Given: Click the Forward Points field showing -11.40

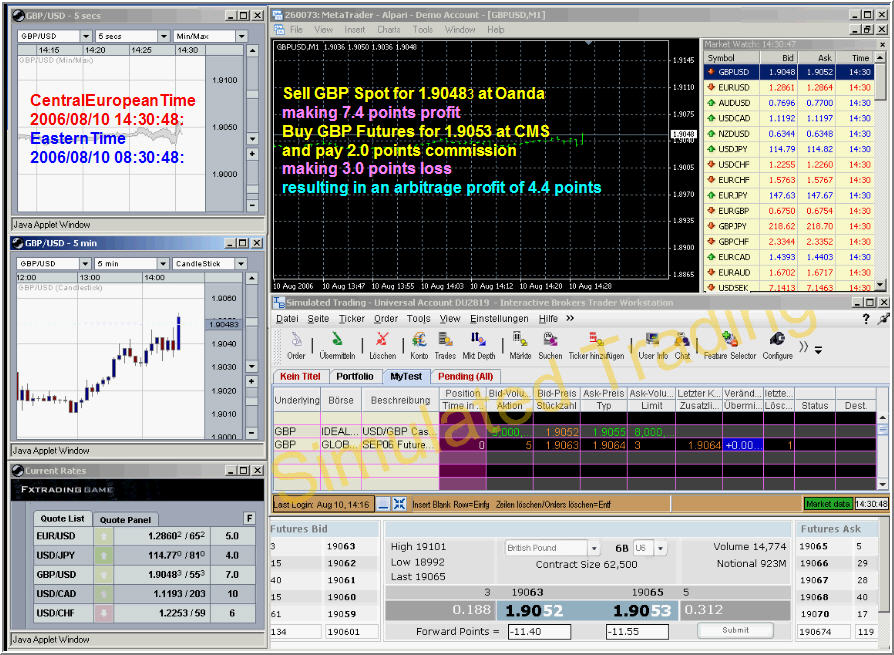Looking at the screenshot, I should click(x=539, y=632).
